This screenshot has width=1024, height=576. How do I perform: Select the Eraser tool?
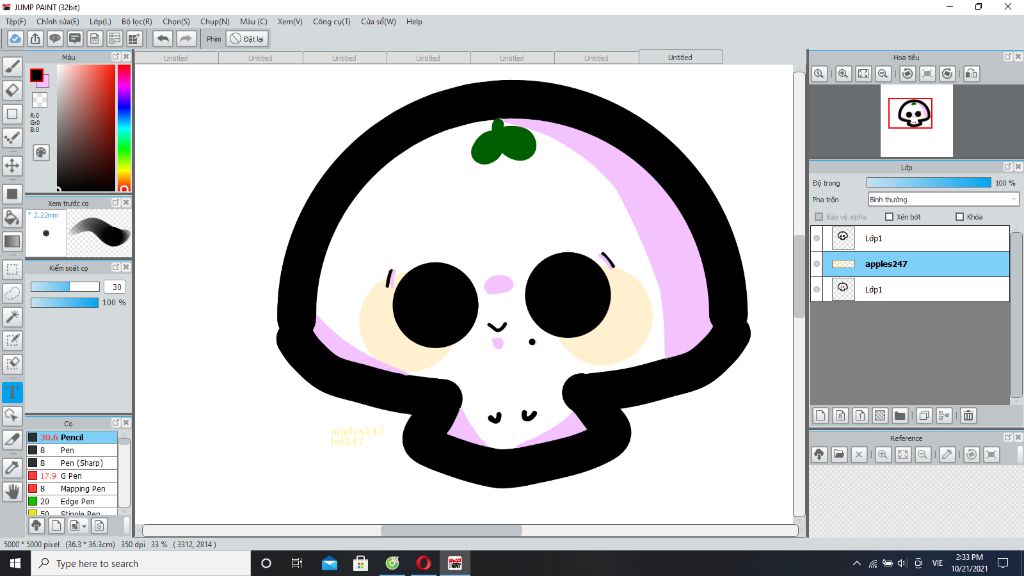12,90
